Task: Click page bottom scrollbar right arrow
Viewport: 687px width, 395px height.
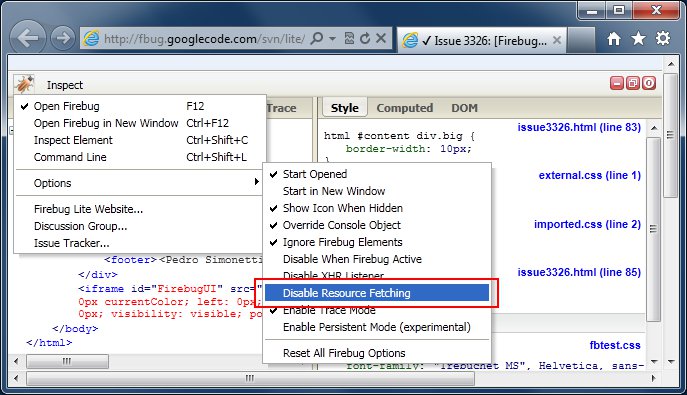Action: [654, 378]
